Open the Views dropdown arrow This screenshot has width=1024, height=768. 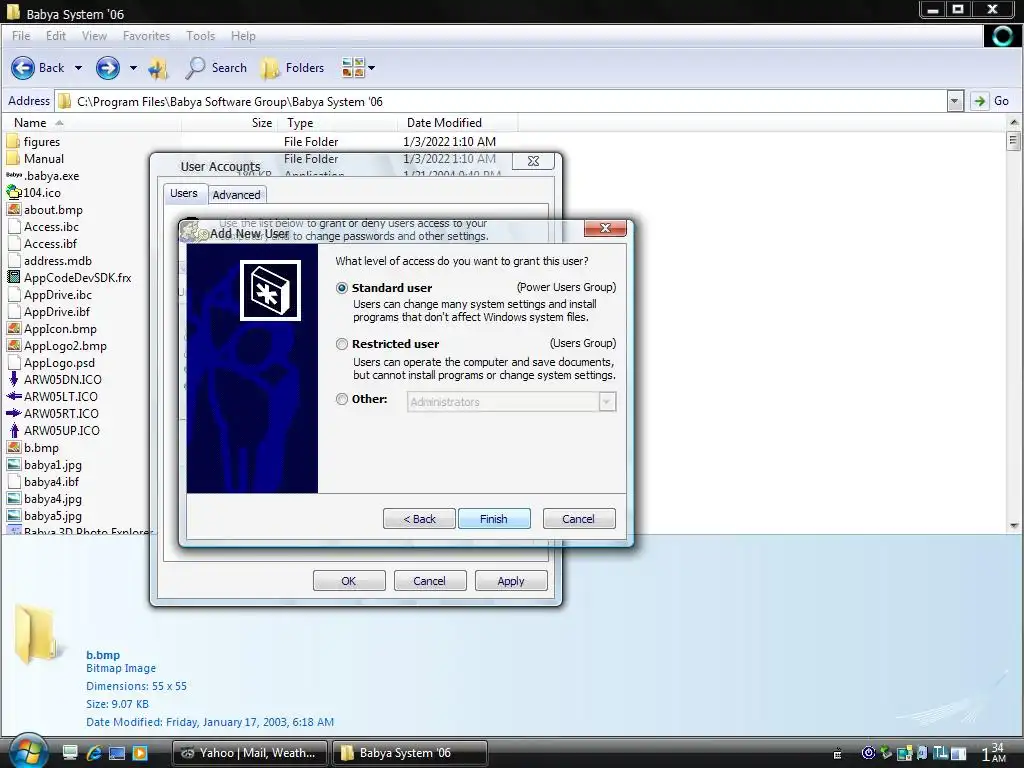[372, 68]
